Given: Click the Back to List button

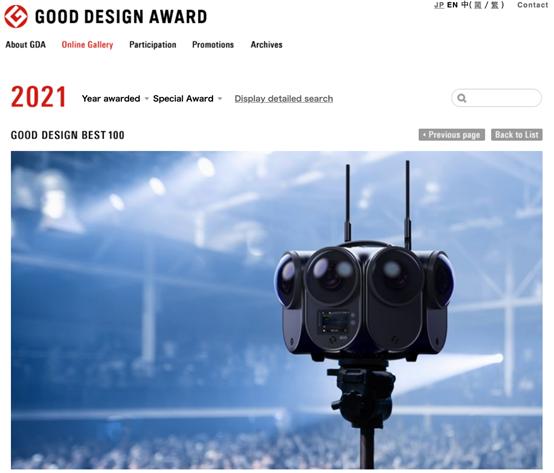Looking at the screenshot, I should click(x=517, y=135).
